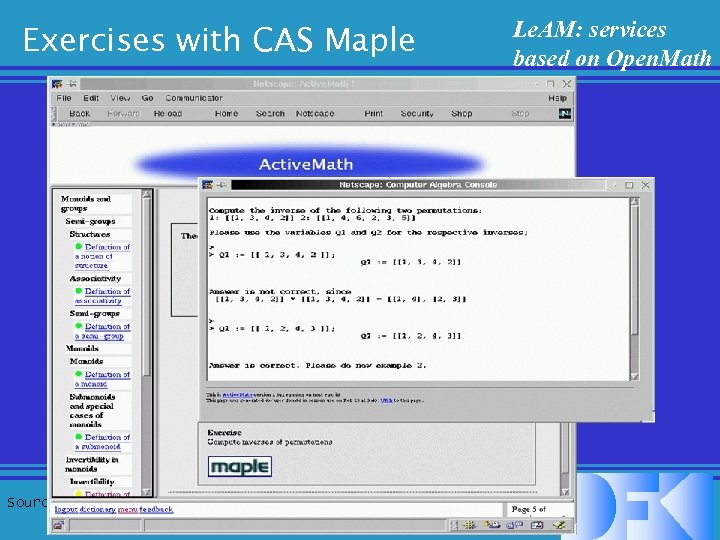Click the pin icon in Console title bar
720x540 pixels.
pyautogui.click(x=222, y=185)
